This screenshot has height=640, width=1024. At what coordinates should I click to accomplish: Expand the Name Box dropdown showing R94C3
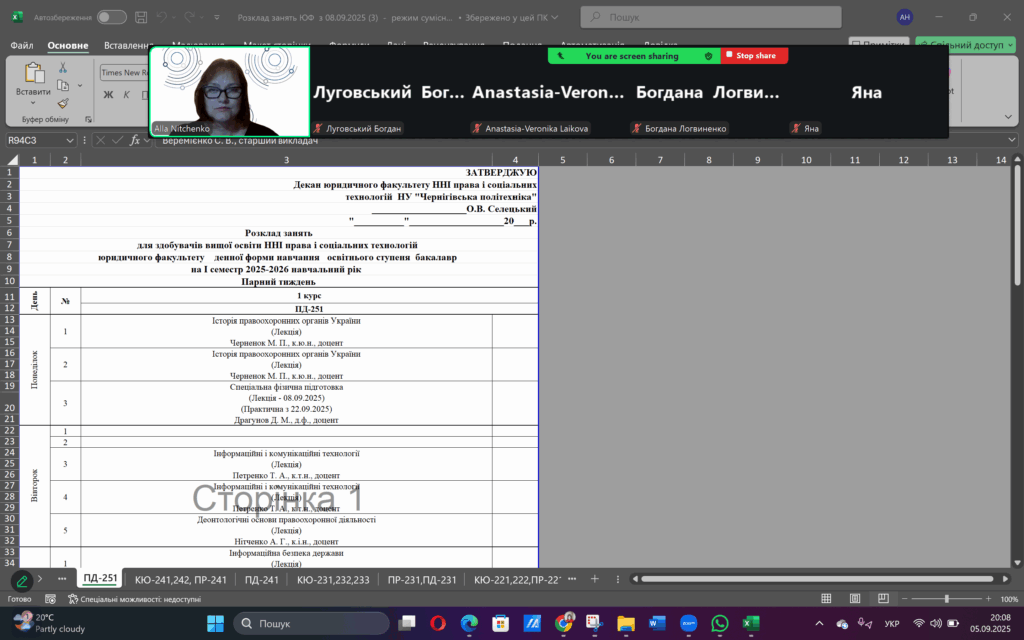70,140
